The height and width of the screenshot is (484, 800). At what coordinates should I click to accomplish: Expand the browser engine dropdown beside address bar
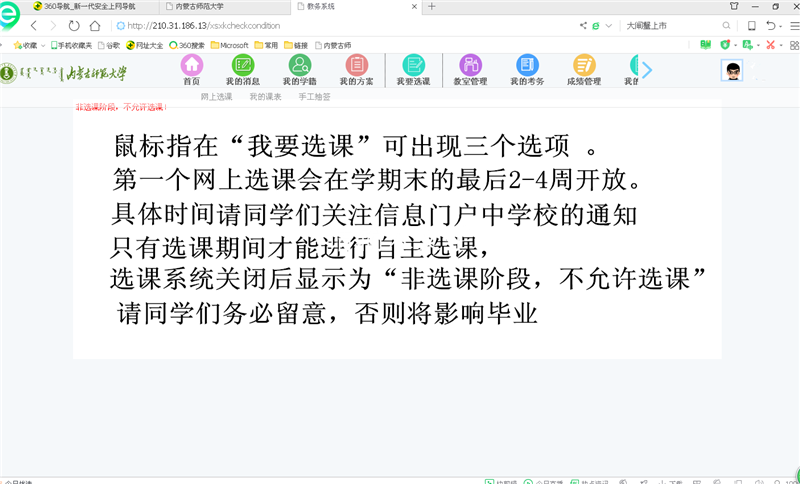(x=610, y=25)
